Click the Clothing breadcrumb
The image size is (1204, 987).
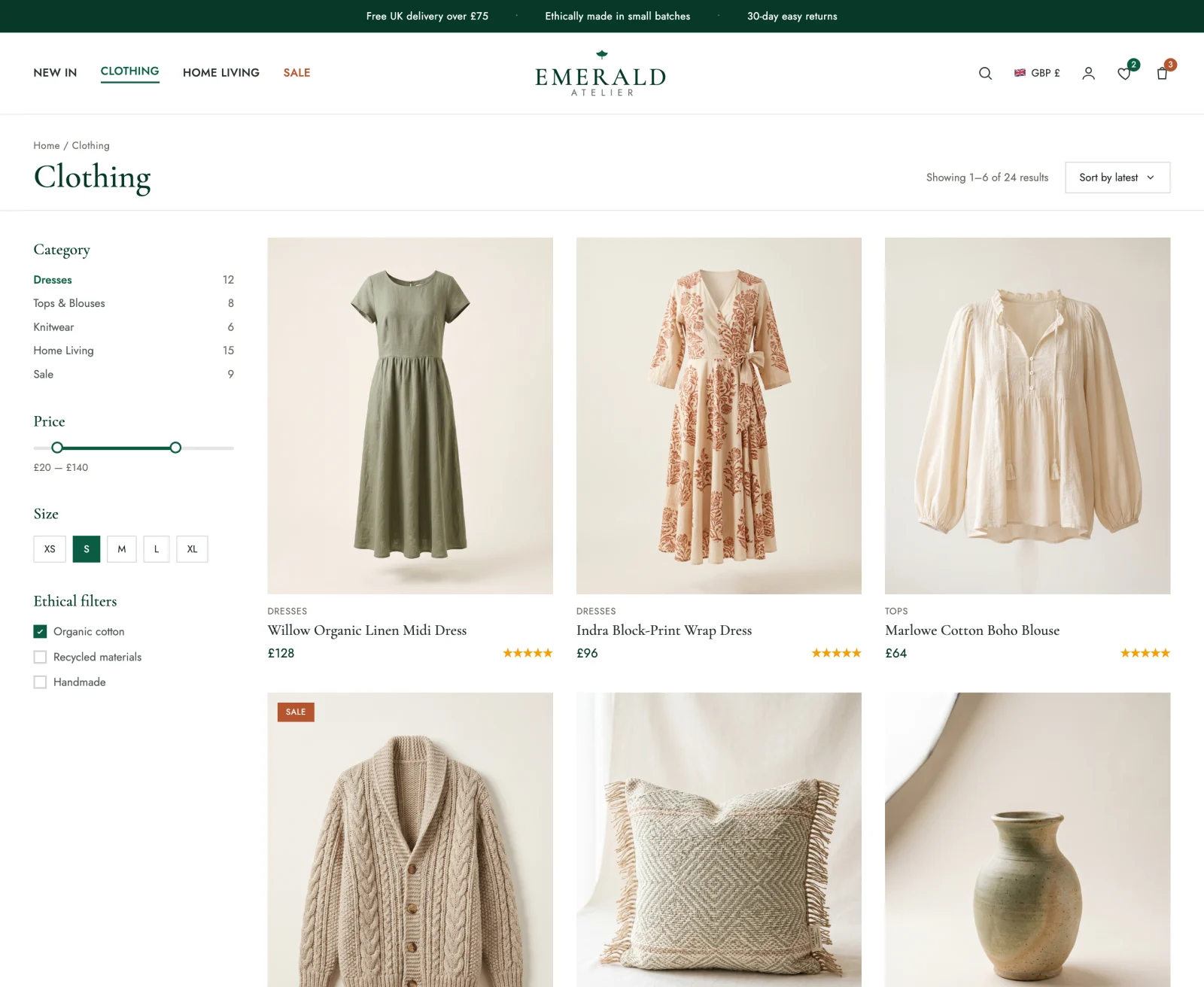point(90,145)
